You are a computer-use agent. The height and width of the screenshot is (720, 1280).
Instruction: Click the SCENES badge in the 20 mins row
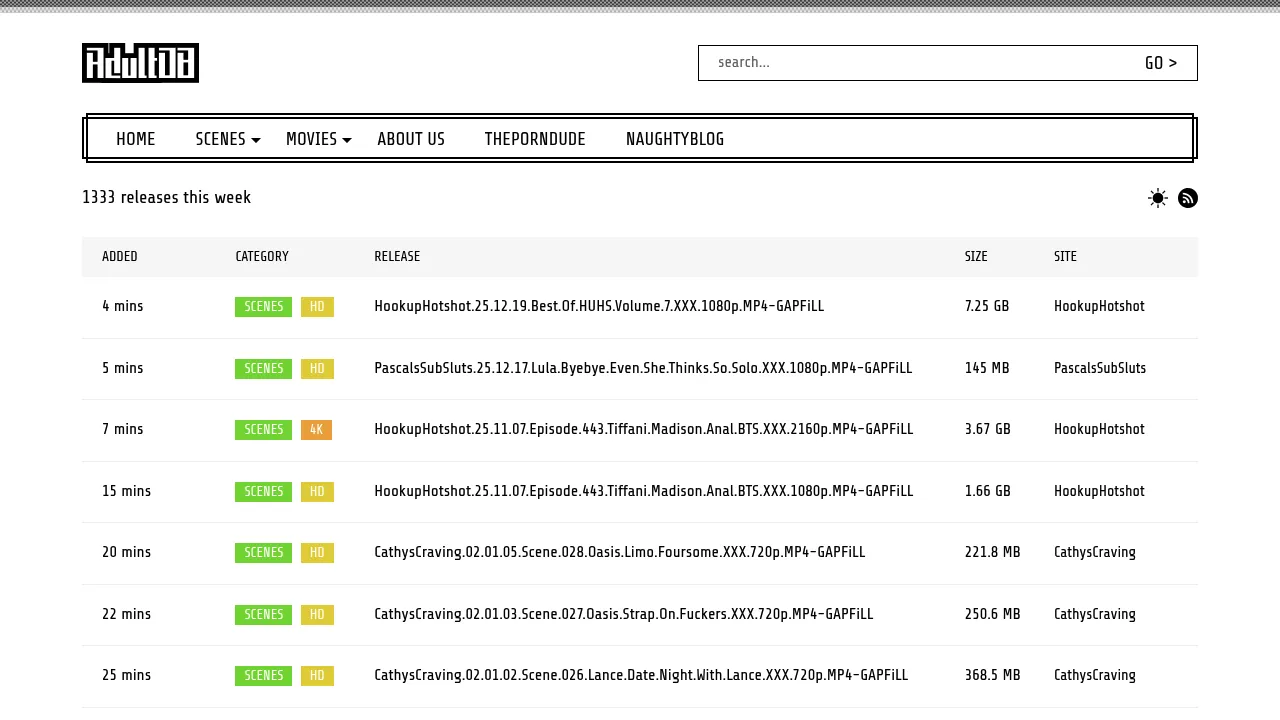click(x=263, y=553)
